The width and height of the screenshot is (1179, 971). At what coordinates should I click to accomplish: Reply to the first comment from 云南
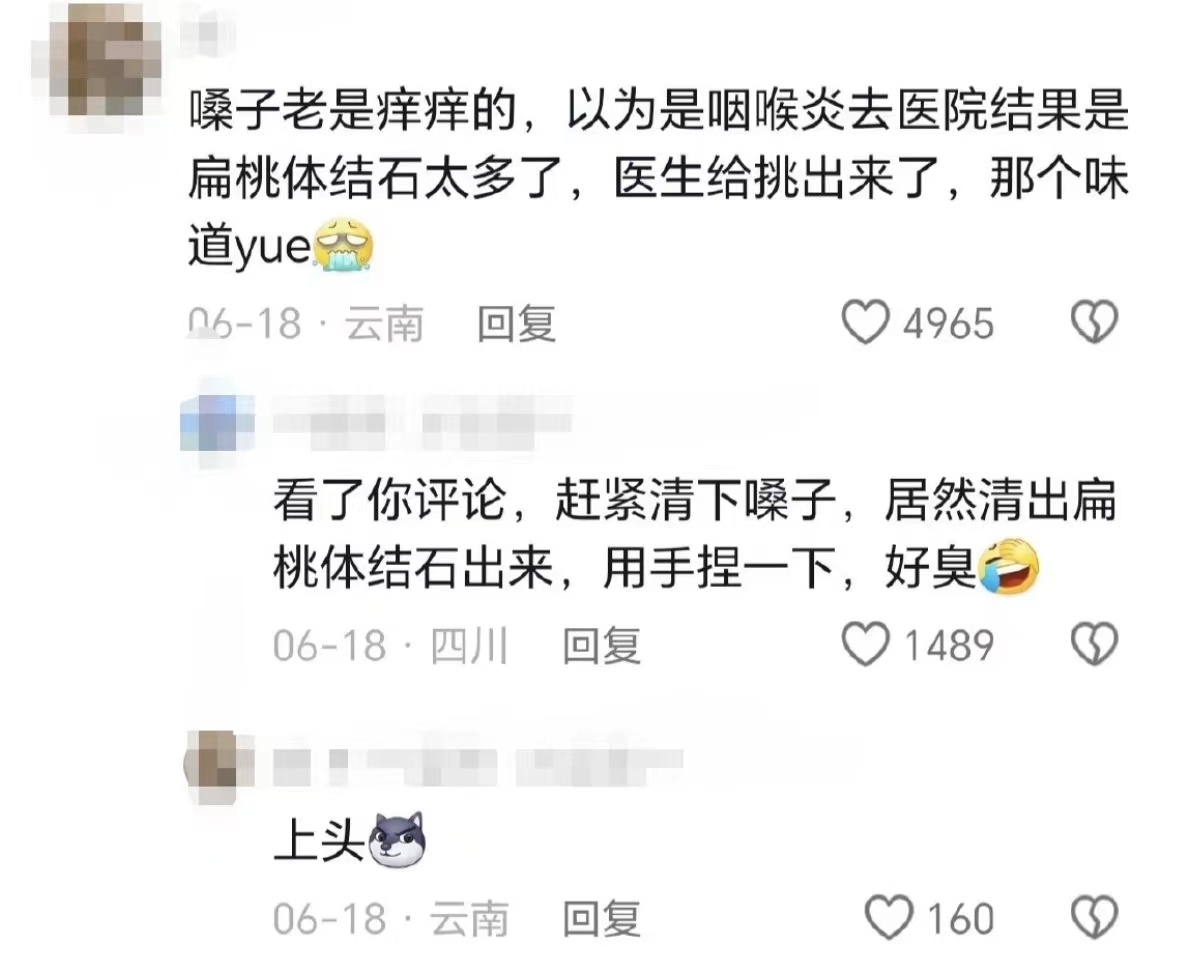tap(517, 324)
